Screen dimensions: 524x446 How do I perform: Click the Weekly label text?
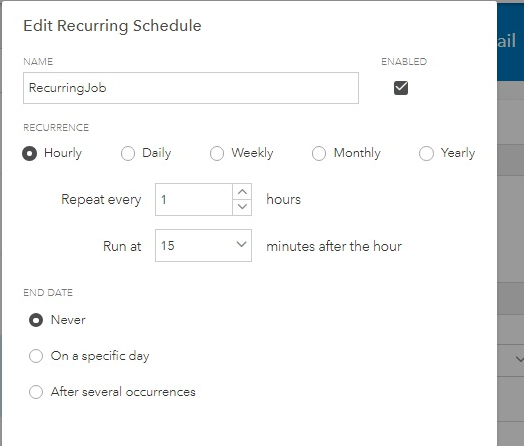click(x=252, y=153)
